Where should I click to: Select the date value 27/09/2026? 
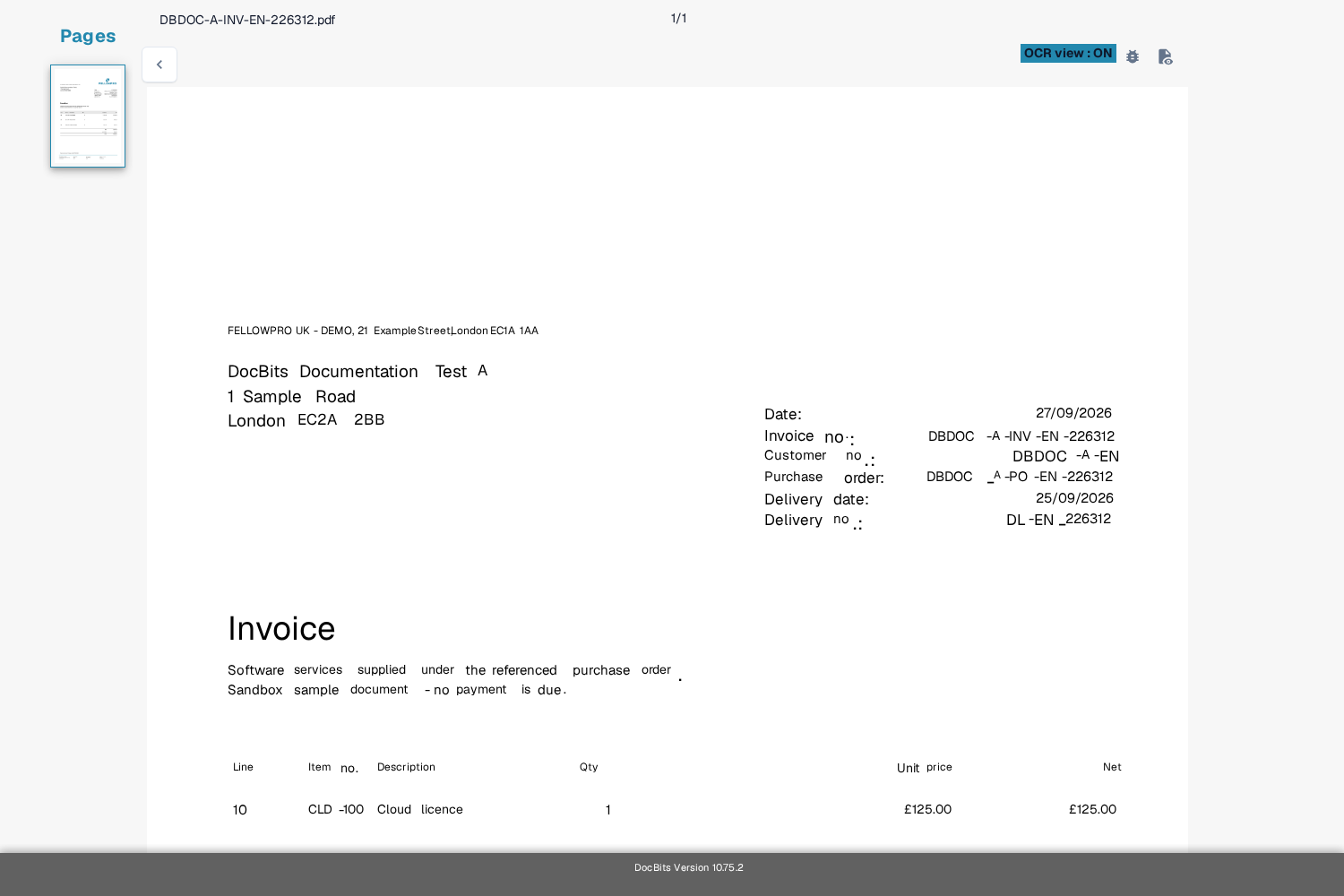click(x=1073, y=413)
